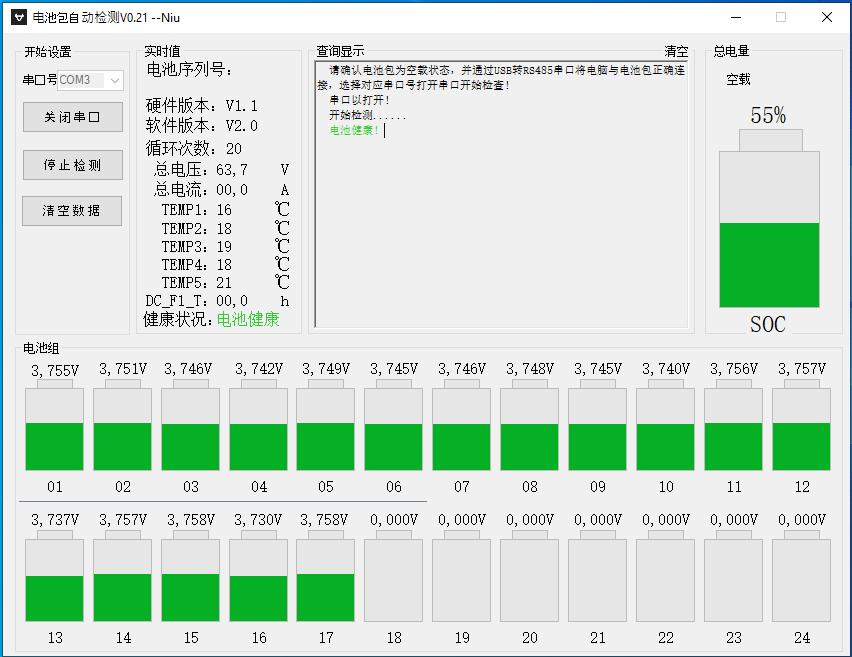Click empty battery cell 24 icon
The height and width of the screenshot is (657, 852).
point(801,580)
